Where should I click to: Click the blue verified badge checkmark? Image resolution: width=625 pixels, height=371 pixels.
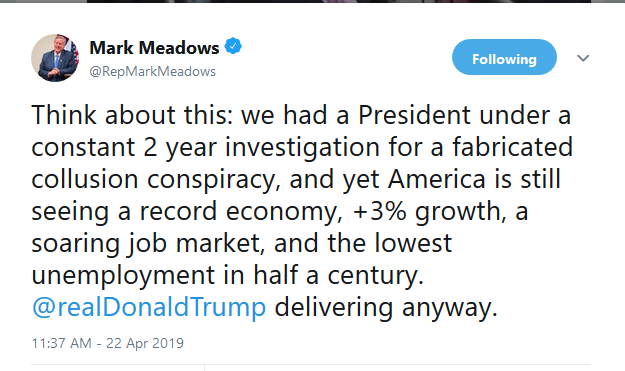coord(233,46)
